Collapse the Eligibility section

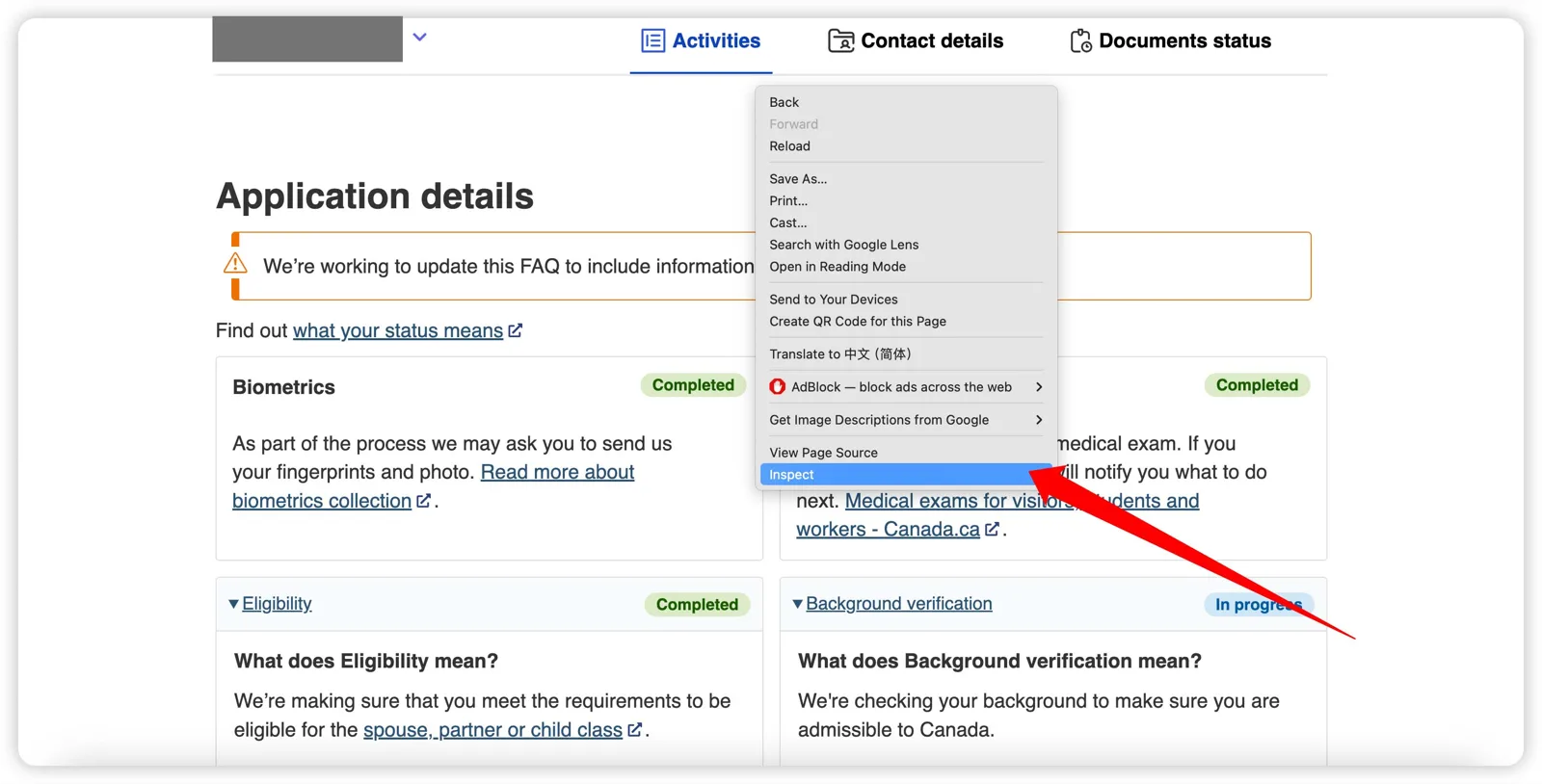click(x=277, y=604)
